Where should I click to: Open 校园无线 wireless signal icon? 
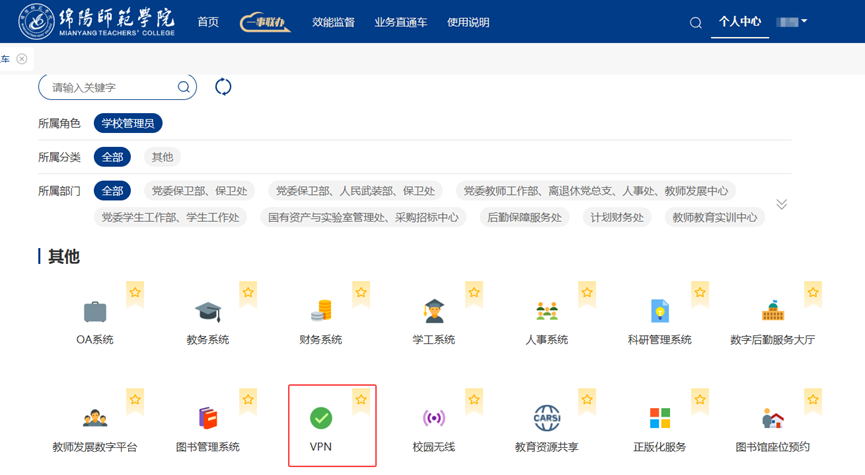click(434, 418)
